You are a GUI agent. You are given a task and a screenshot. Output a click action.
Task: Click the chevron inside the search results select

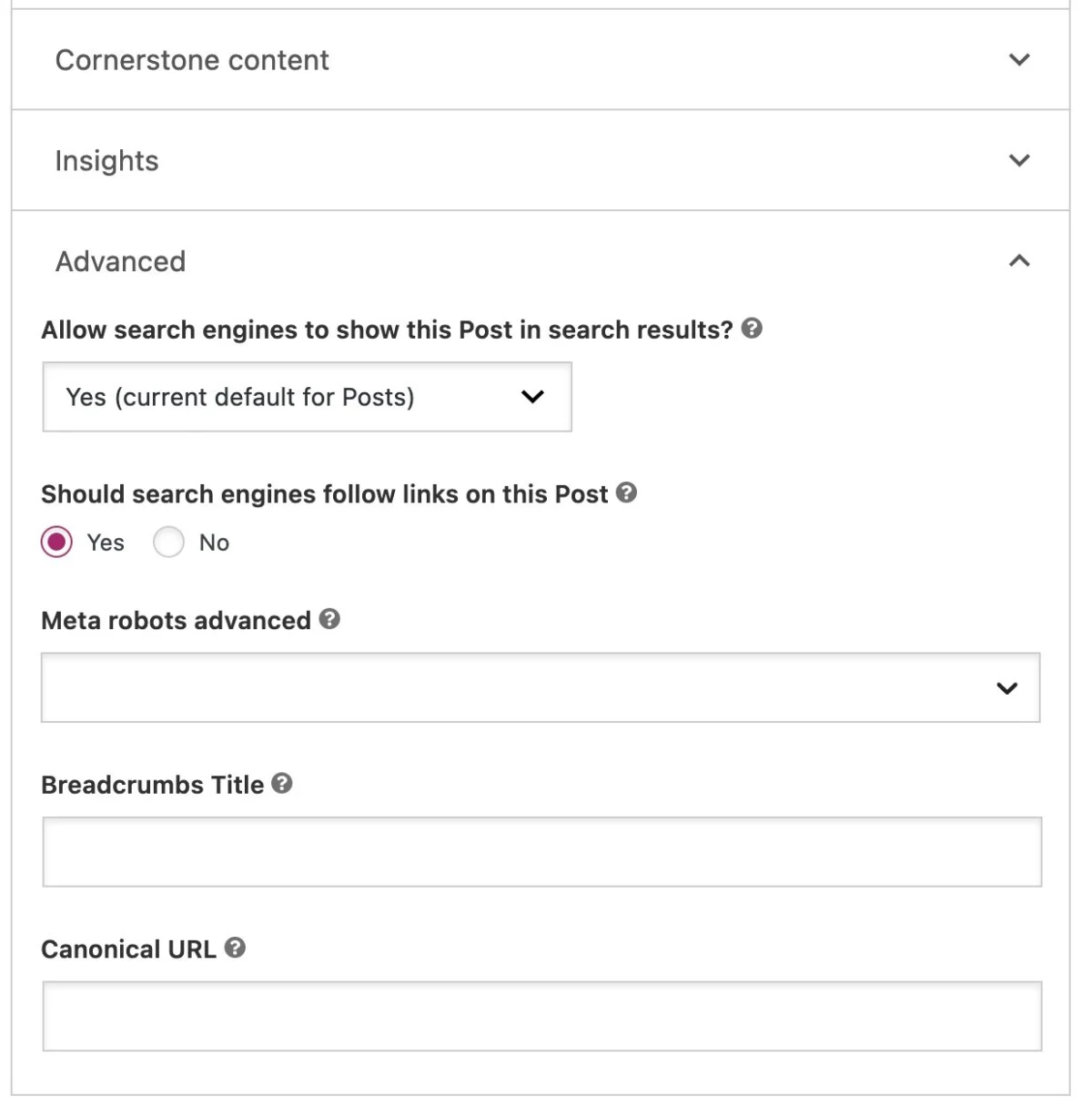tap(533, 397)
